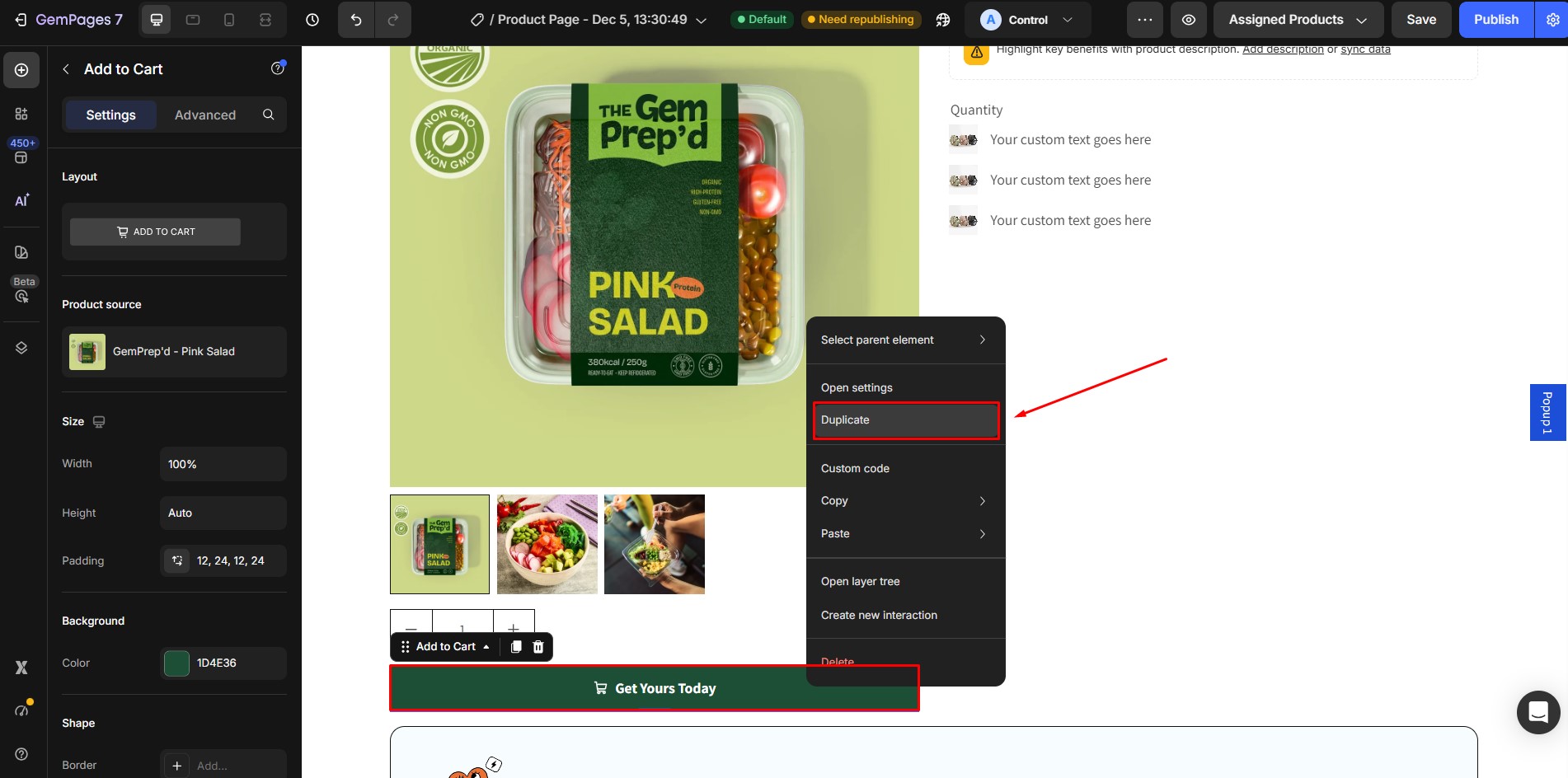This screenshot has width=1568, height=778.
Task: Click the Add description link
Action: pyautogui.click(x=1283, y=49)
